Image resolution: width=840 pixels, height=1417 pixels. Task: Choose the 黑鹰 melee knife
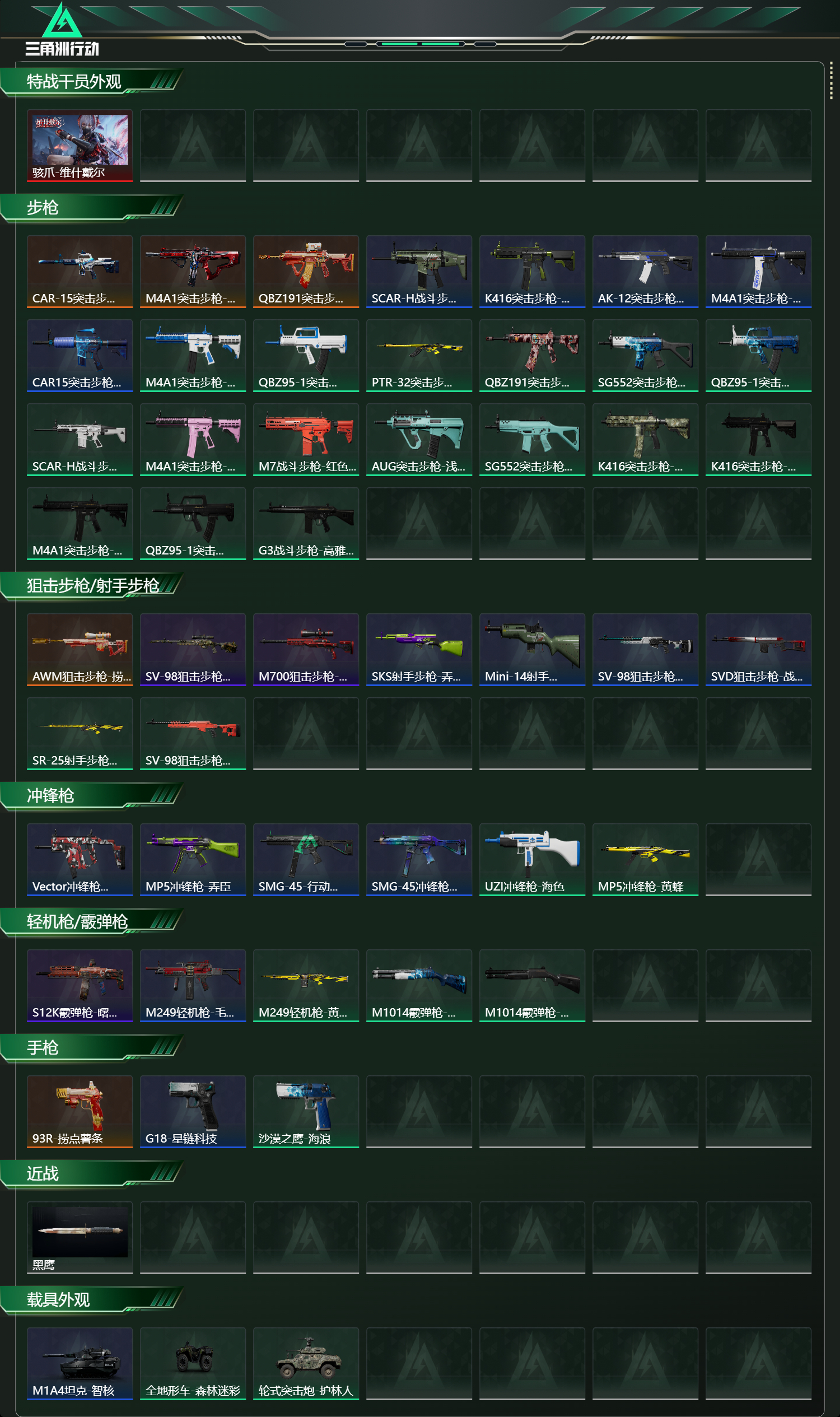pyautogui.click(x=80, y=1238)
